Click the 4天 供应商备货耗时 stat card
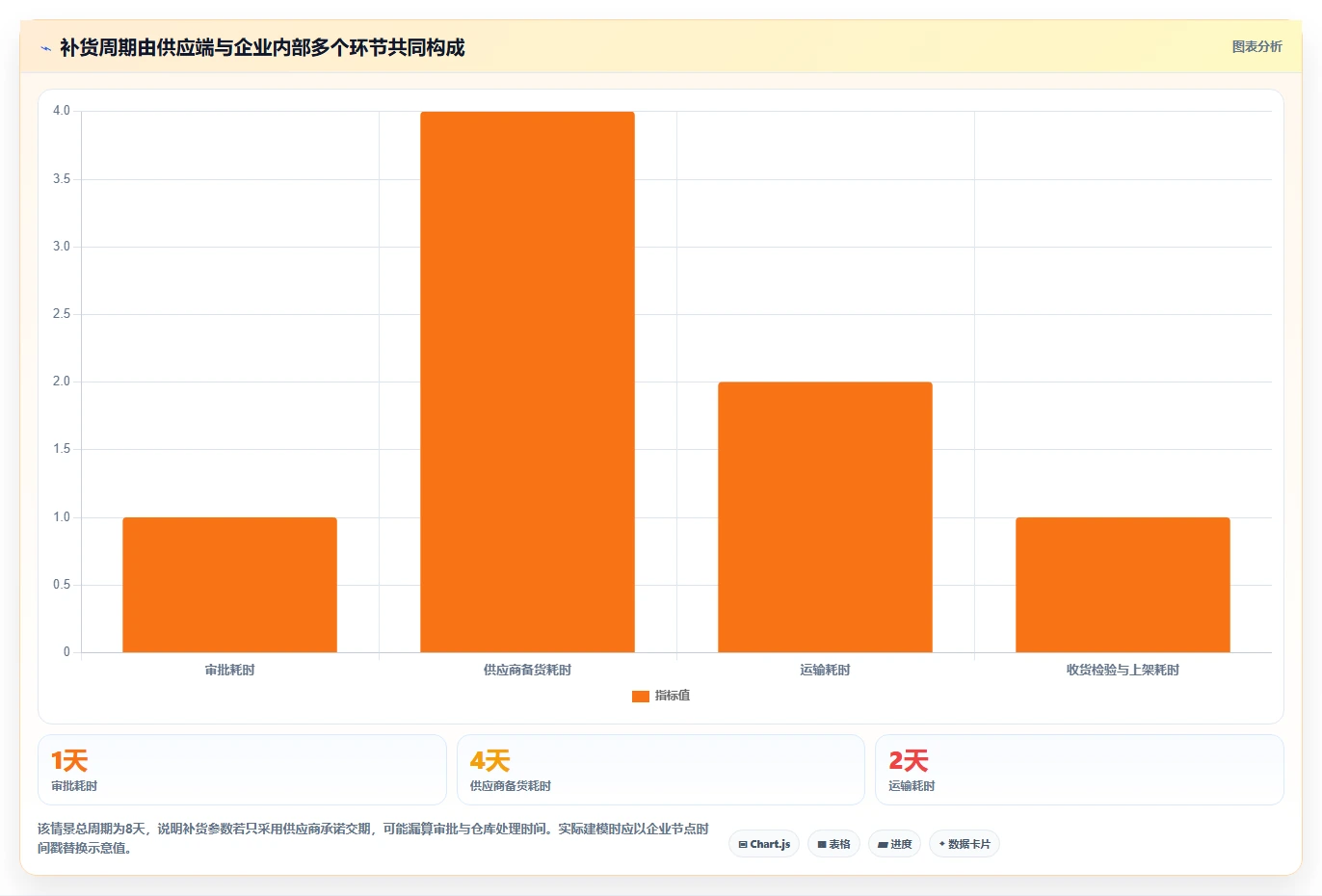Viewport: 1322px width, 896px height. 660,770
